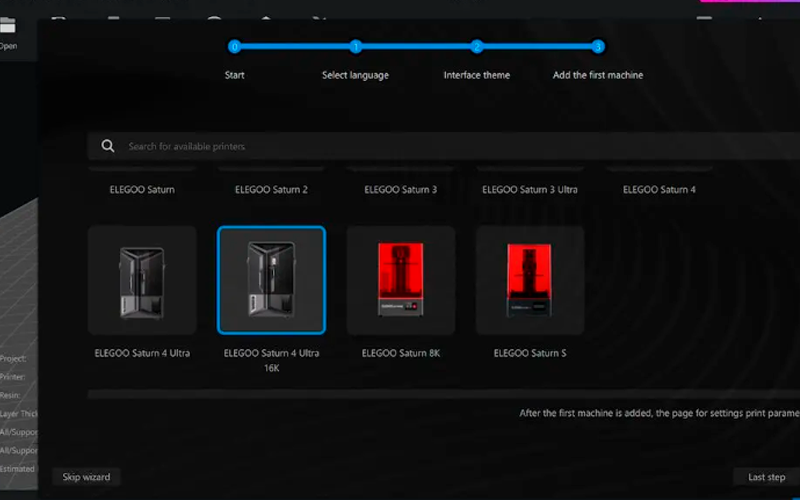Click the search magnifier icon
800x500 pixels.
click(x=108, y=146)
